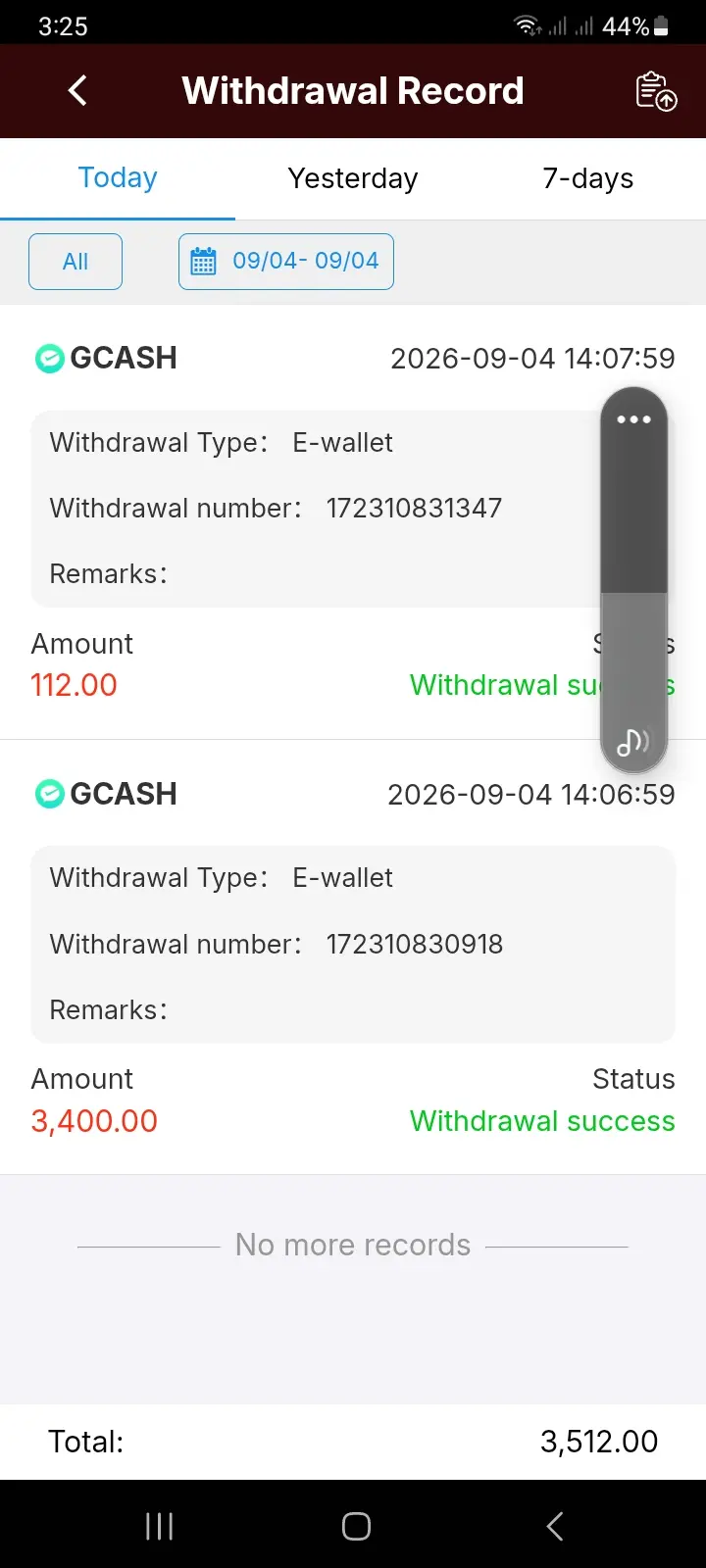Image resolution: width=706 pixels, height=1568 pixels.
Task: Tap the GCASH logo of first record
Action: [x=49, y=359]
